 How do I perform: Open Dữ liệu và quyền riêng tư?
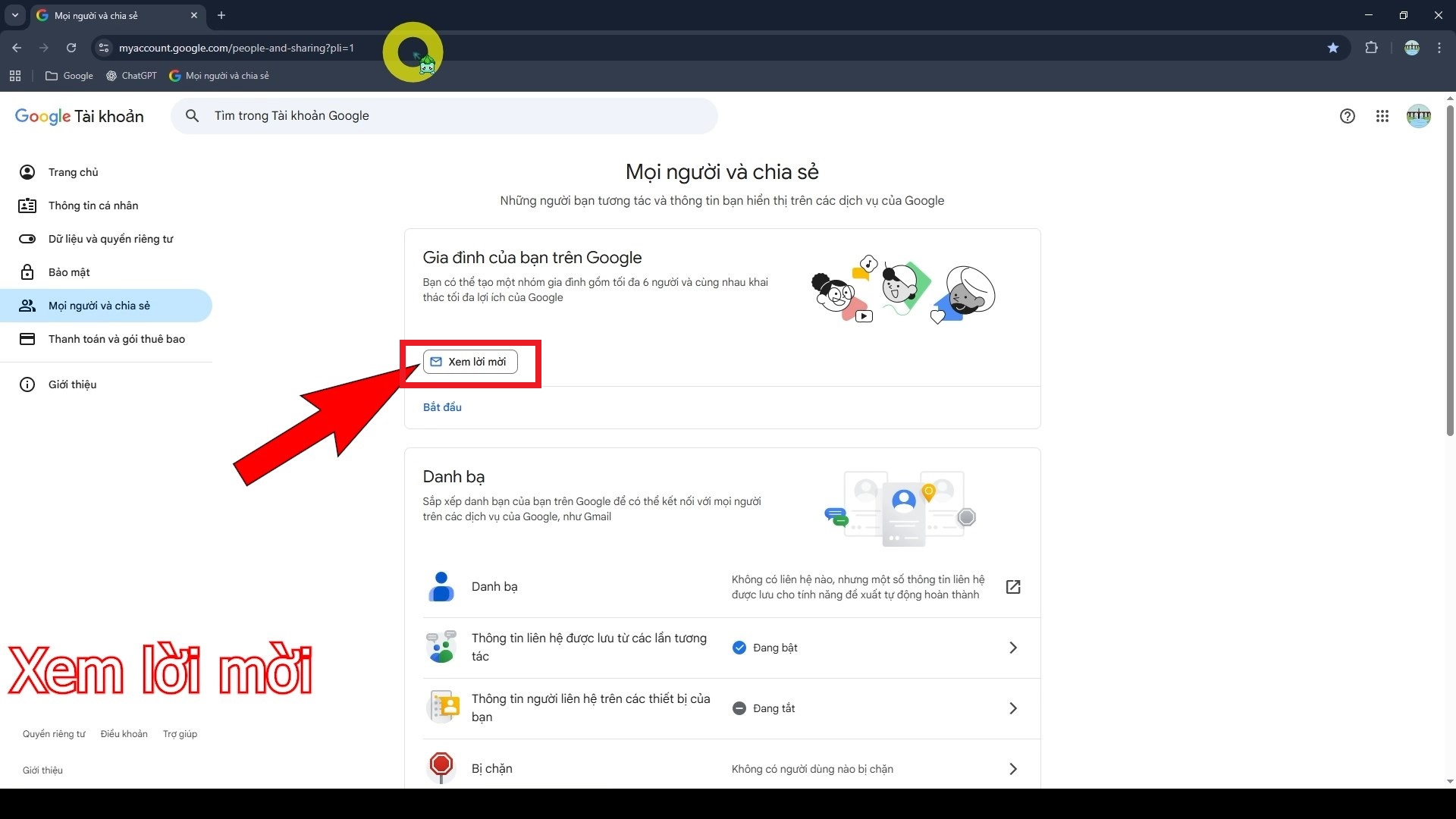pos(110,239)
